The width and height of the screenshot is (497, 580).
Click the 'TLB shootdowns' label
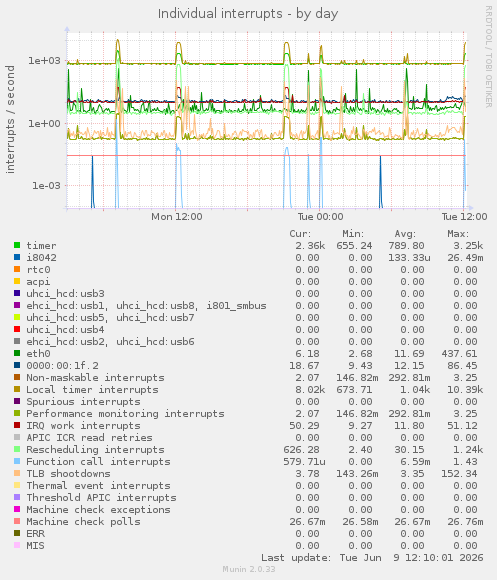tap(68, 473)
